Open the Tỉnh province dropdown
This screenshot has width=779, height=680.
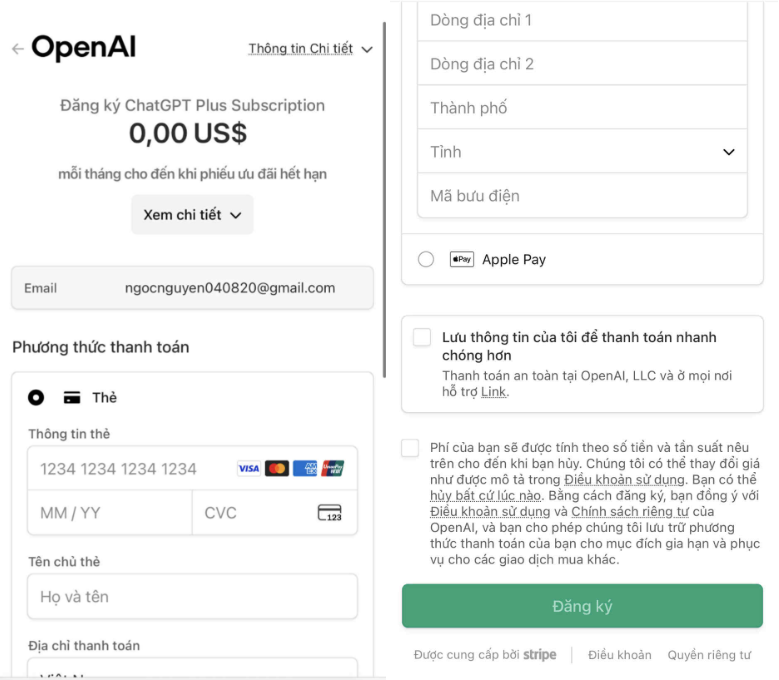582,151
